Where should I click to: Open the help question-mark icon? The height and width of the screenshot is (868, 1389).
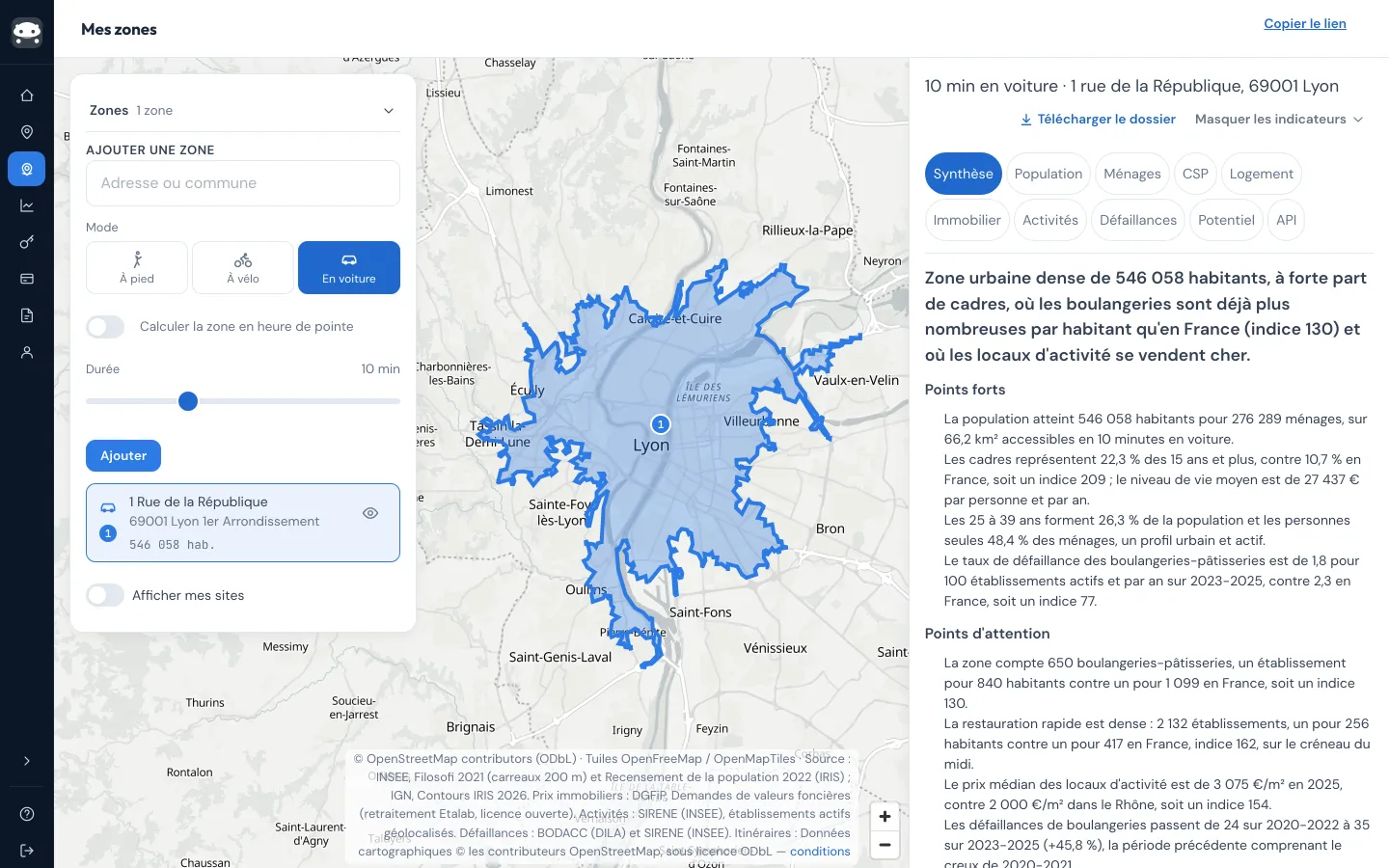point(27,814)
